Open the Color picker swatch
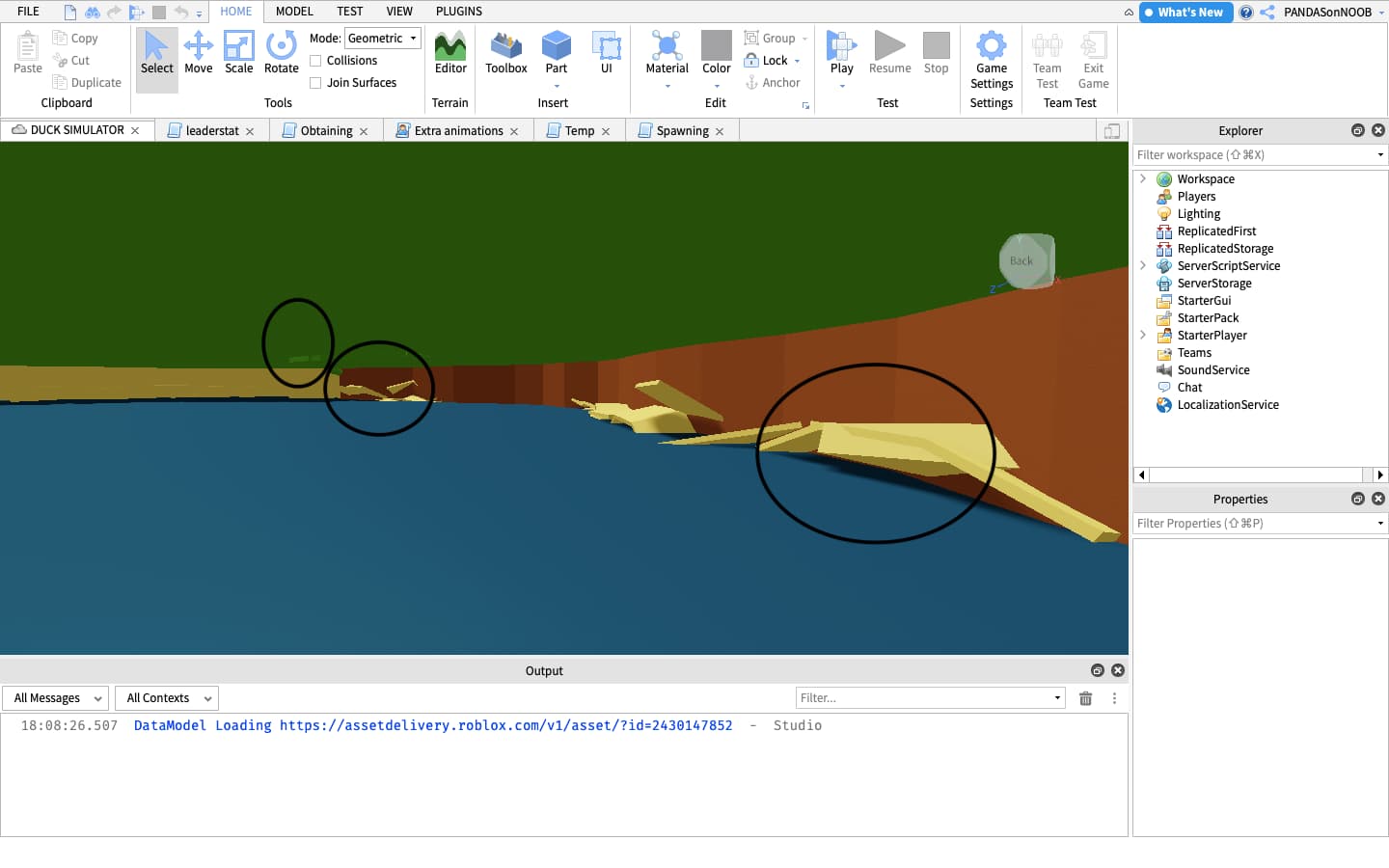Screen dimensions: 1389x868 pyautogui.click(x=716, y=46)
